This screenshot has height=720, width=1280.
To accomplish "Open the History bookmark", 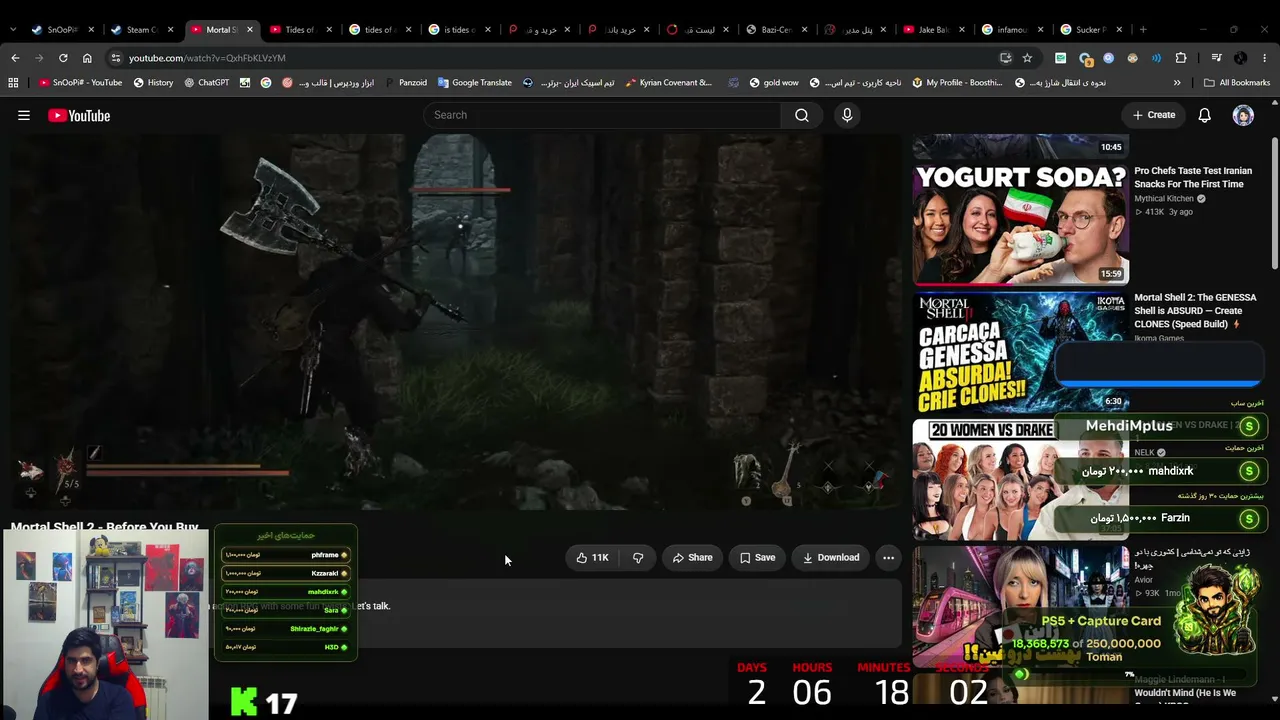I will point(153,83).
